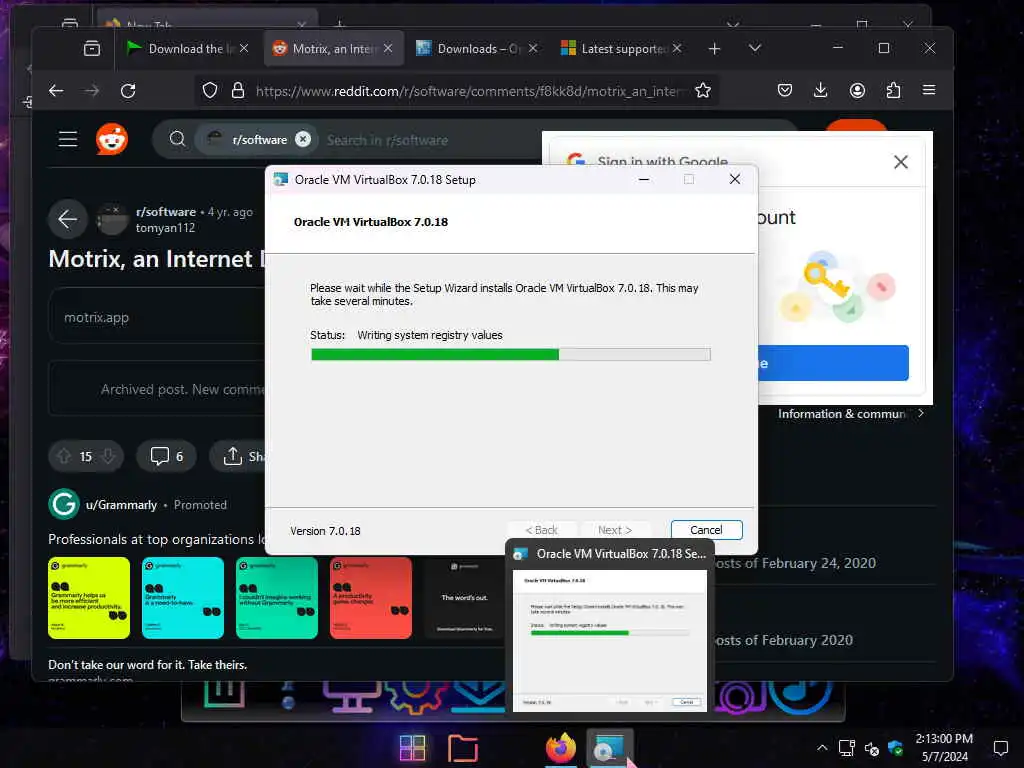Upvote the Motrix post
This screenshot has height=768, width=1024.
63,456
